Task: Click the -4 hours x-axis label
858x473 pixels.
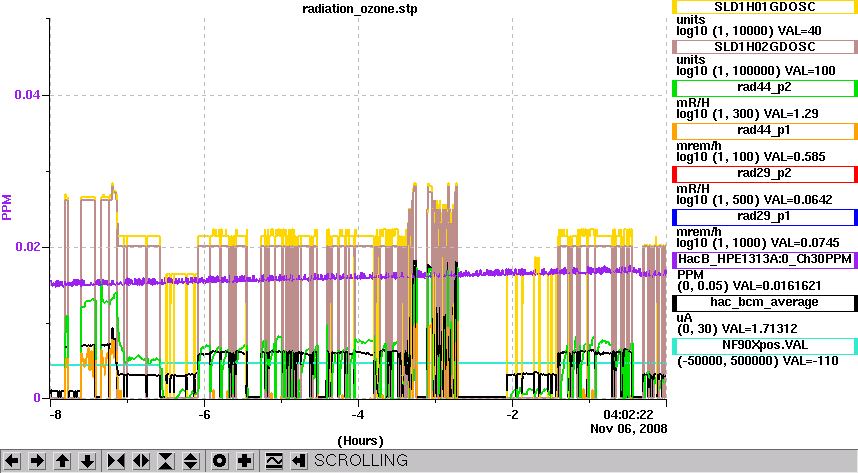Action: coord(358,414)
